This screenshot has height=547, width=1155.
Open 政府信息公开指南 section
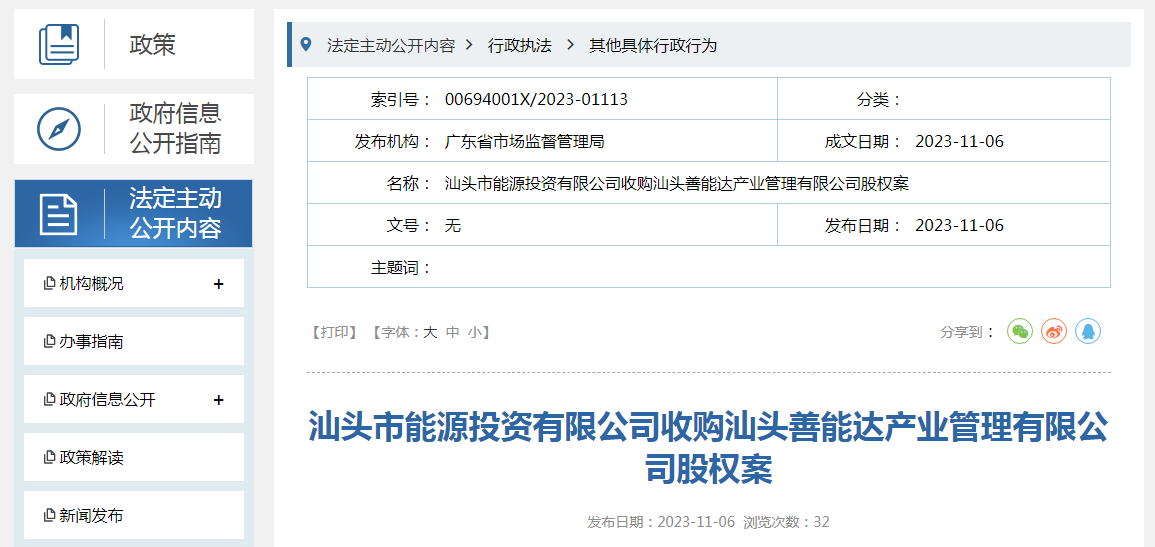(x=134, y=129)
